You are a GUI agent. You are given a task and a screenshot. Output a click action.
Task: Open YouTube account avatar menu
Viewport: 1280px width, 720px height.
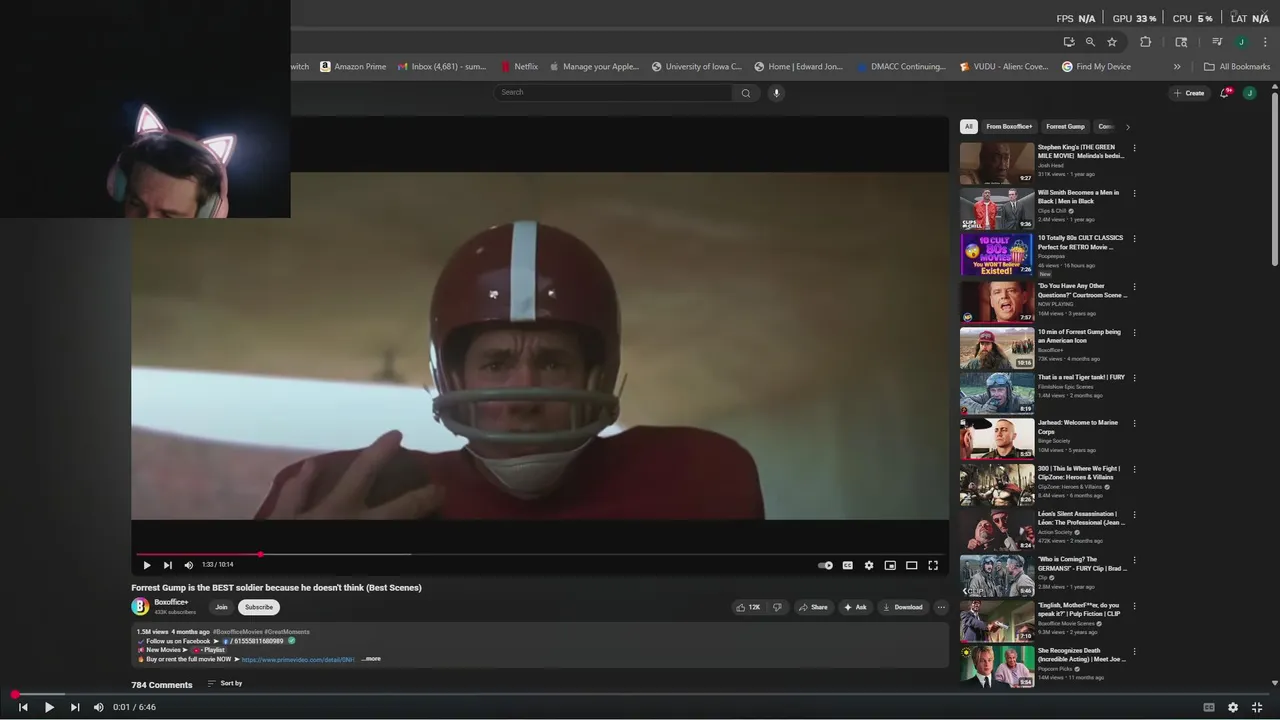(x=1249, y=93)
